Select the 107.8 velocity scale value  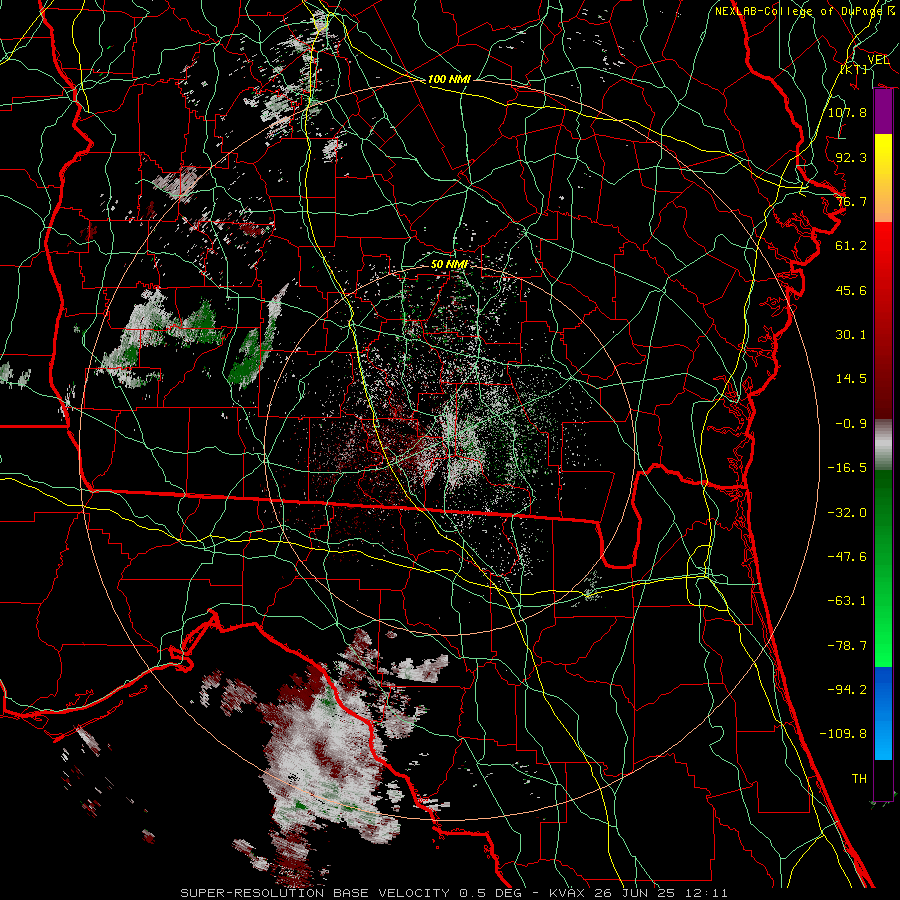[847, 112]
